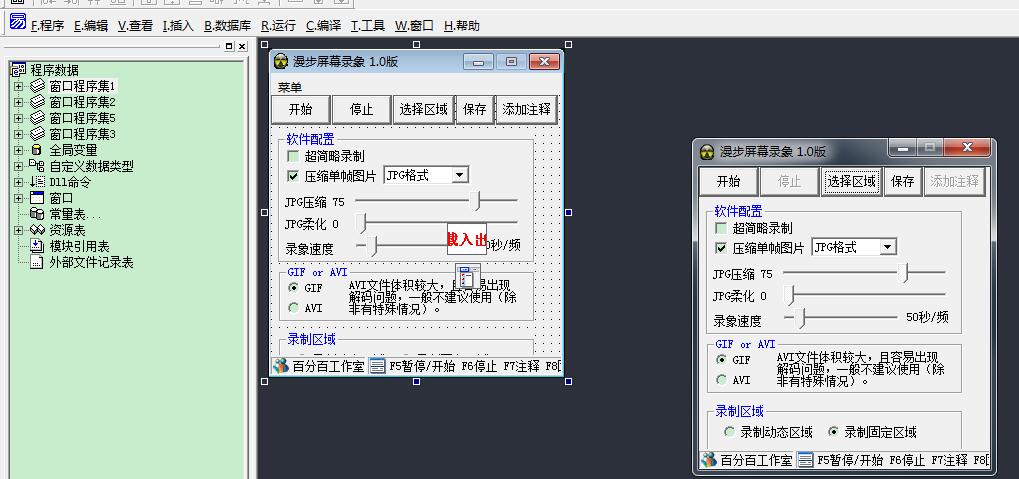Screen dimensions: 1019x479
Task: Close the left project panel with the x button
Action: (242, 47)
